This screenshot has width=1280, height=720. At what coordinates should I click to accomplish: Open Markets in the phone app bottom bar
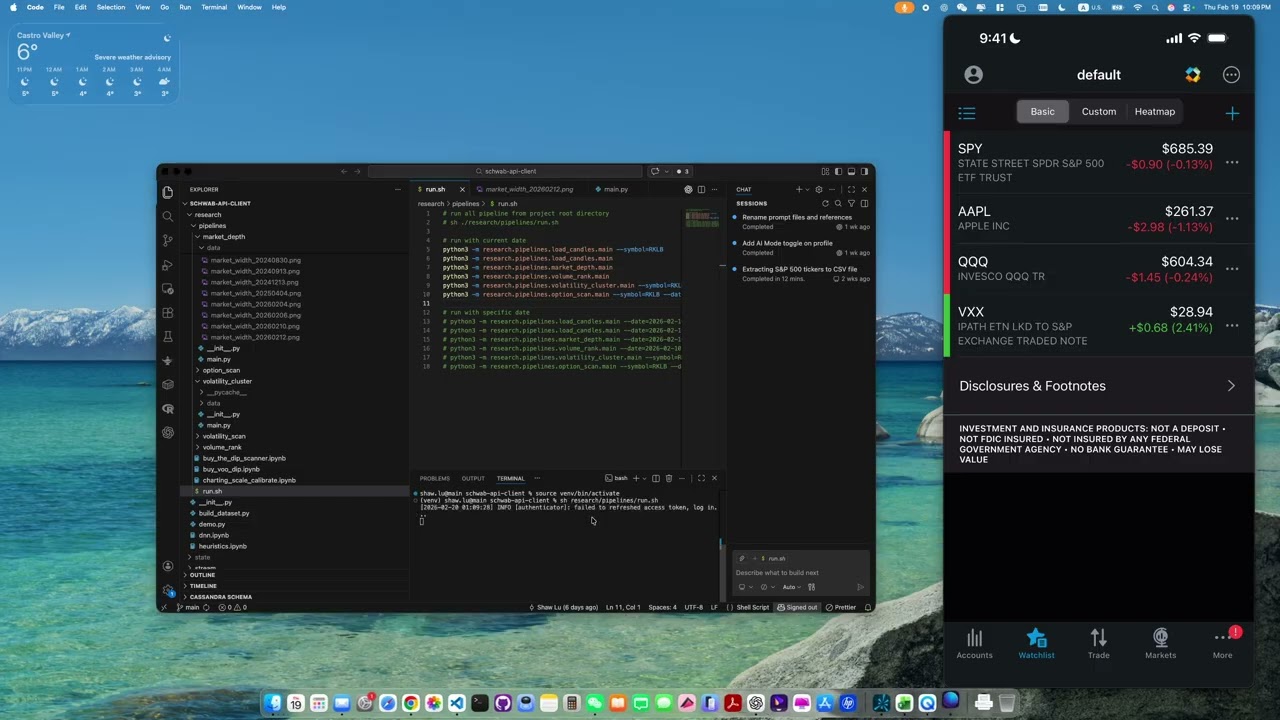(1160, 644)
